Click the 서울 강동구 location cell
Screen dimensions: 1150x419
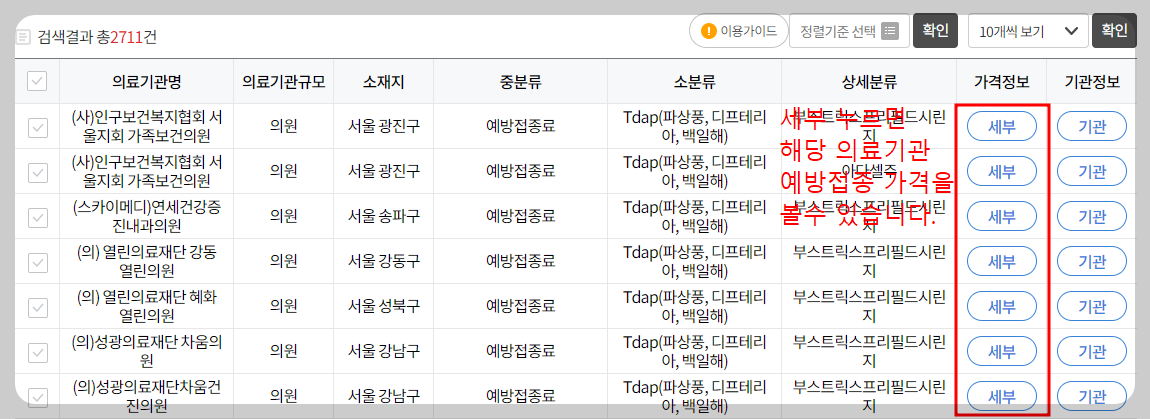[384, 261]
